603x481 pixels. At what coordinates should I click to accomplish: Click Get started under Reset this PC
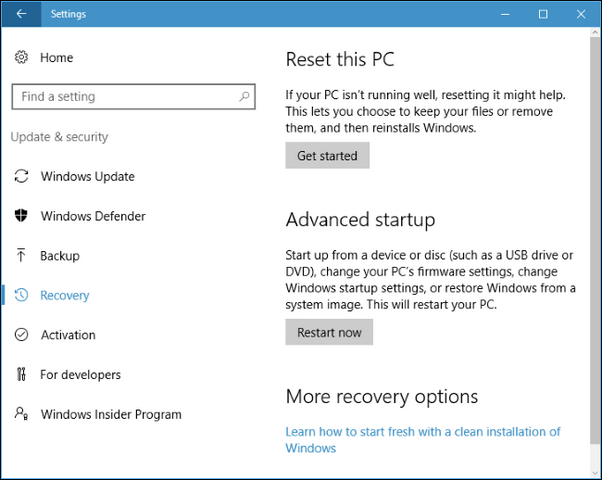327,155
